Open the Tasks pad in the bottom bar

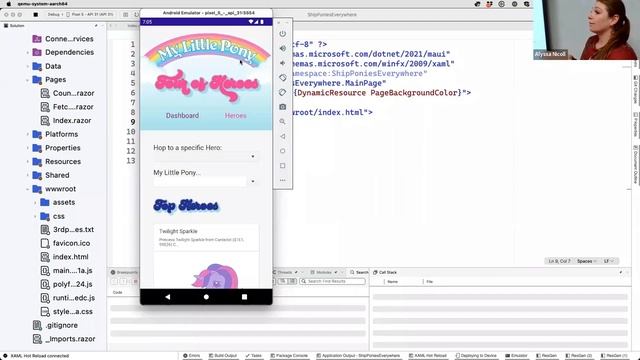point(253,356)
